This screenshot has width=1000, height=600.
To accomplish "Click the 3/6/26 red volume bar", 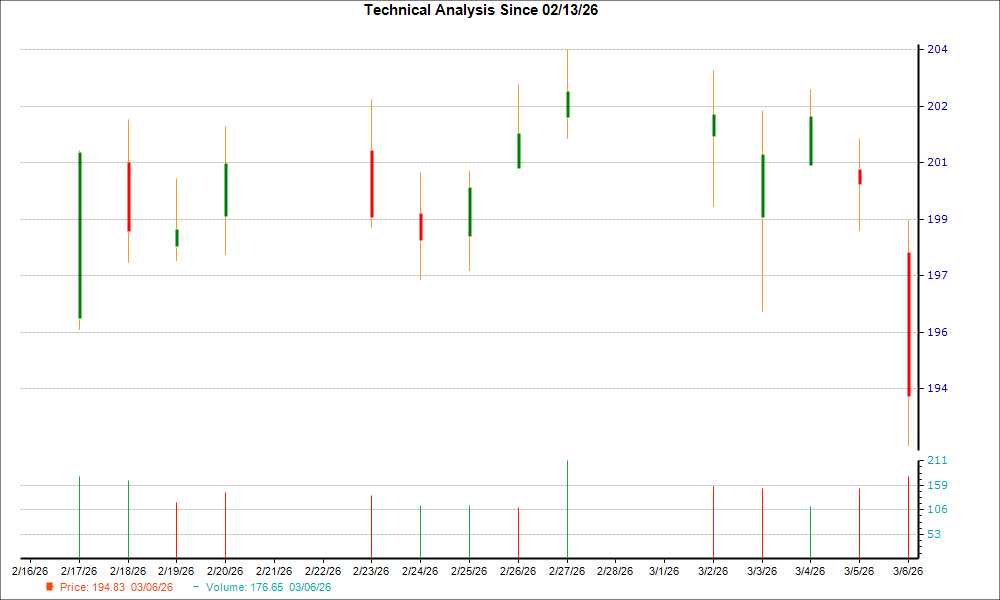I will pyautogui.click(x=909, y=517).
